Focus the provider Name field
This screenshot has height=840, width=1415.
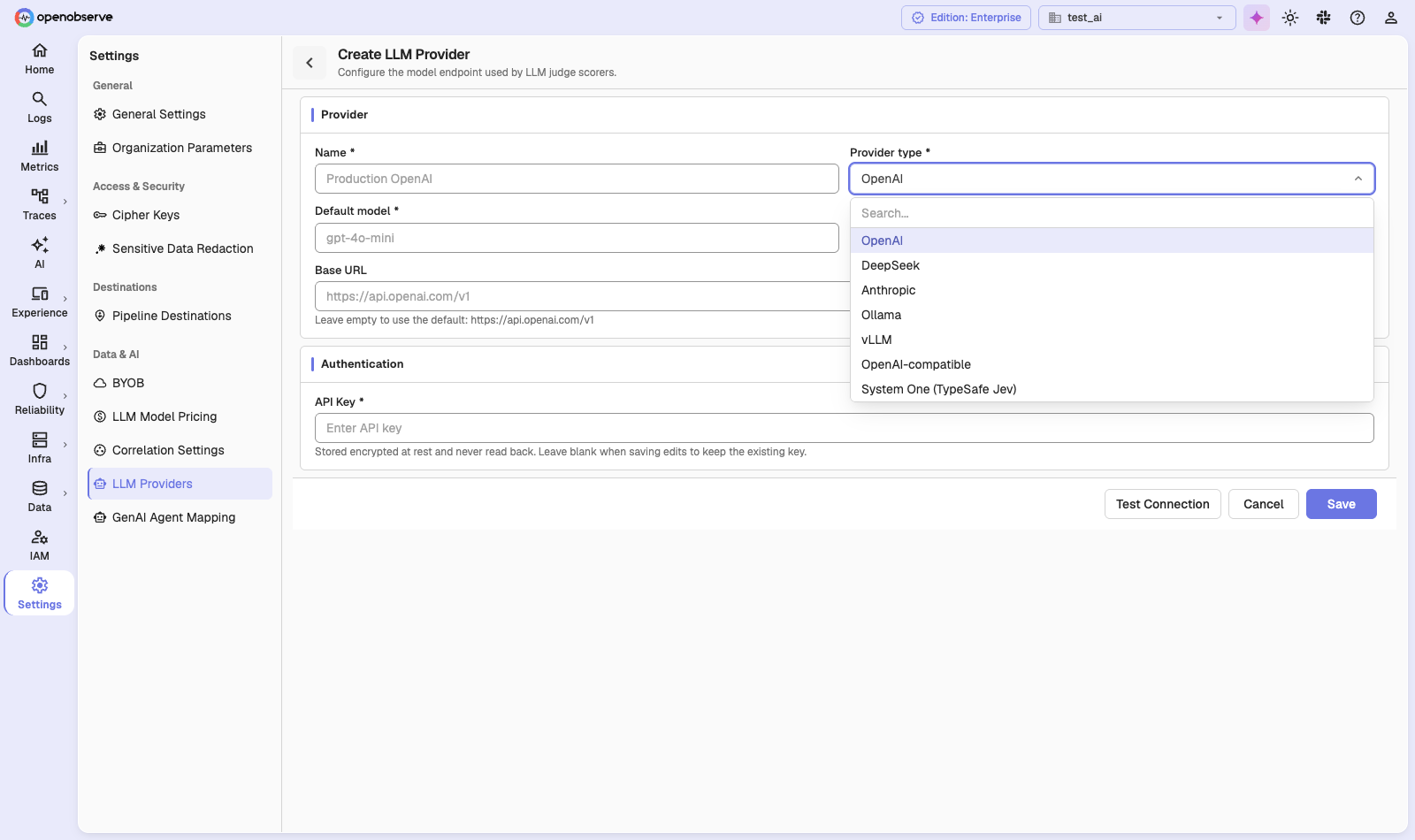point(577,179)
